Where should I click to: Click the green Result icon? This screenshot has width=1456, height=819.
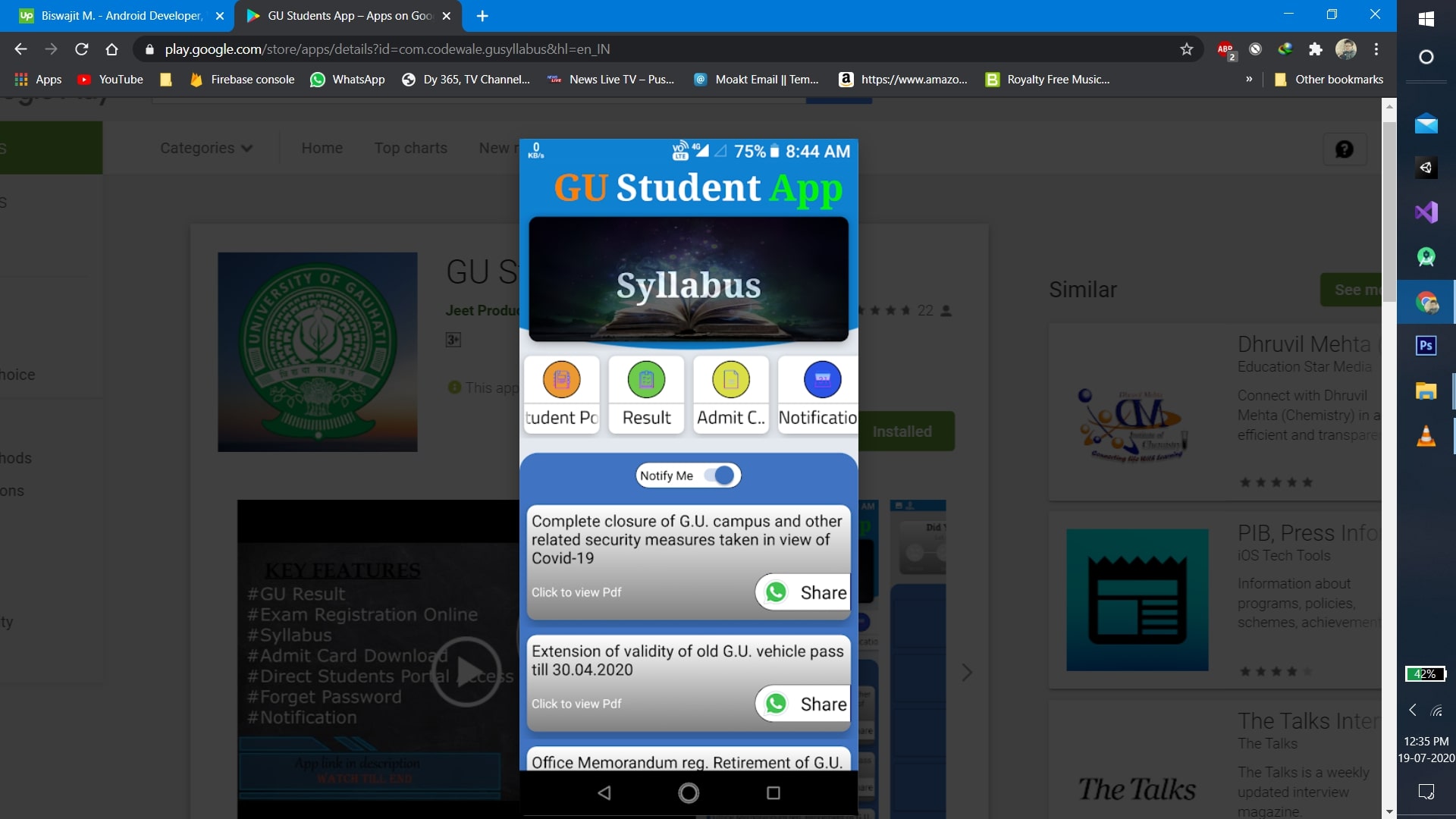646,380
